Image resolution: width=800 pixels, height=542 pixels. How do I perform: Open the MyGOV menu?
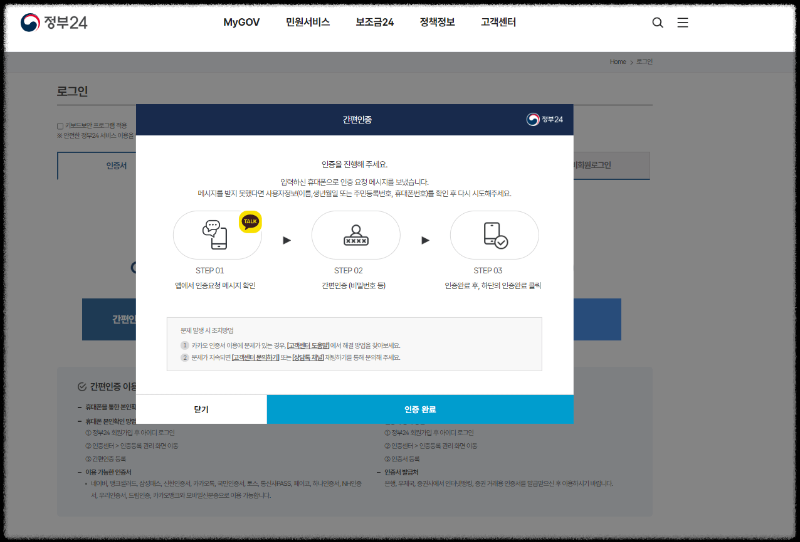[241, 22]
